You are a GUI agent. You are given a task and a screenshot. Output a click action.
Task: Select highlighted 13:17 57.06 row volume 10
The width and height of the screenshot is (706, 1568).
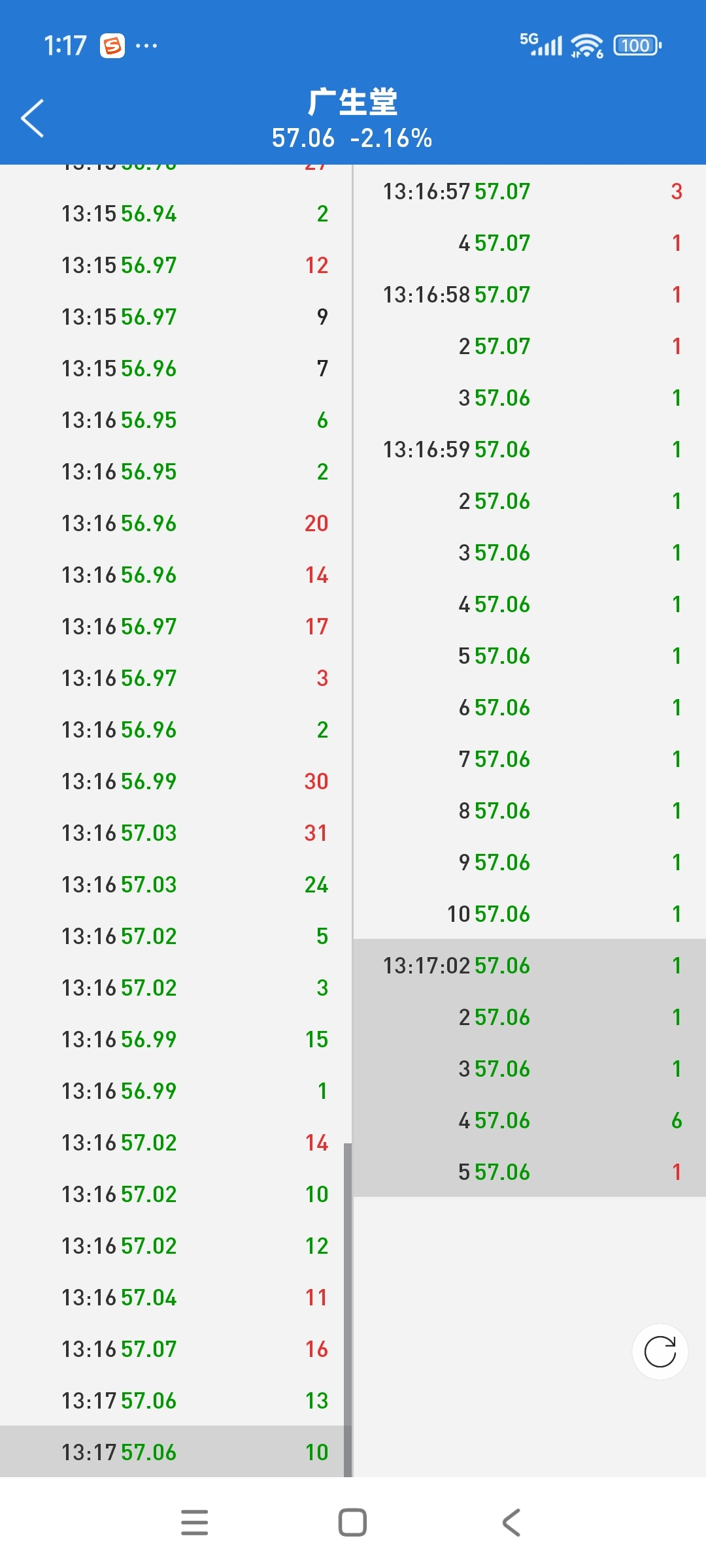[x=176, y=1452]
